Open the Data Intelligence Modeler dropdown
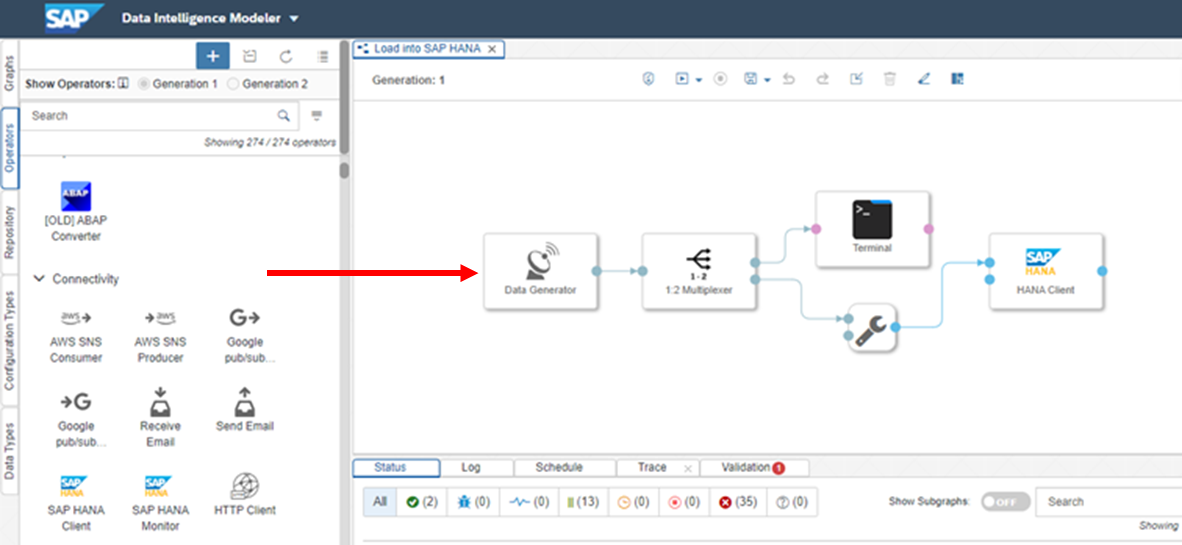The width and height of the screenshot is (1182, 545). click(x=293, y=18)
